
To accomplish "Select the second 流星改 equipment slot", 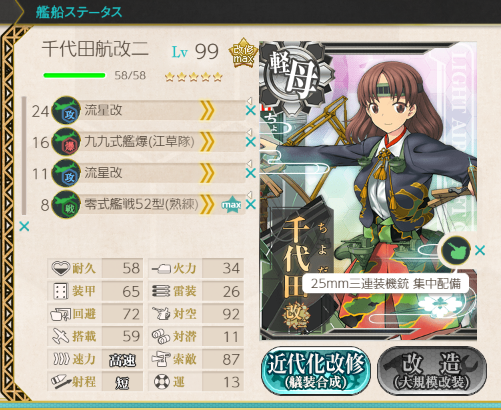I will click(148, 173).
